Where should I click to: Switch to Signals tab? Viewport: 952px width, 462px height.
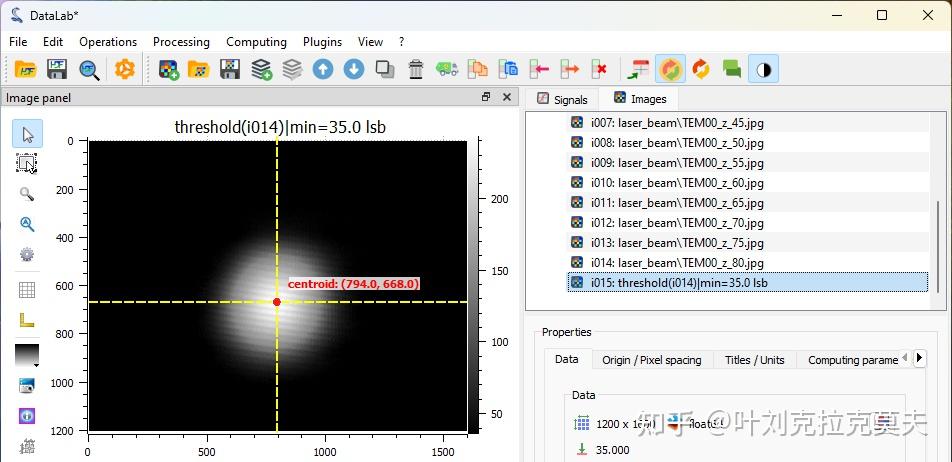click(562, 100)
